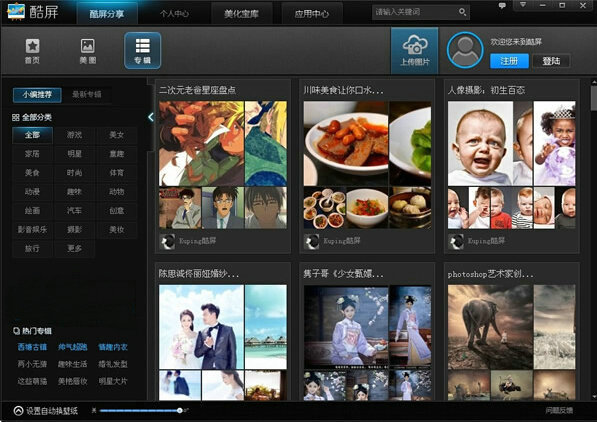Select the 家居 category filter
The image size is (597, 422).
click(32, 154)
